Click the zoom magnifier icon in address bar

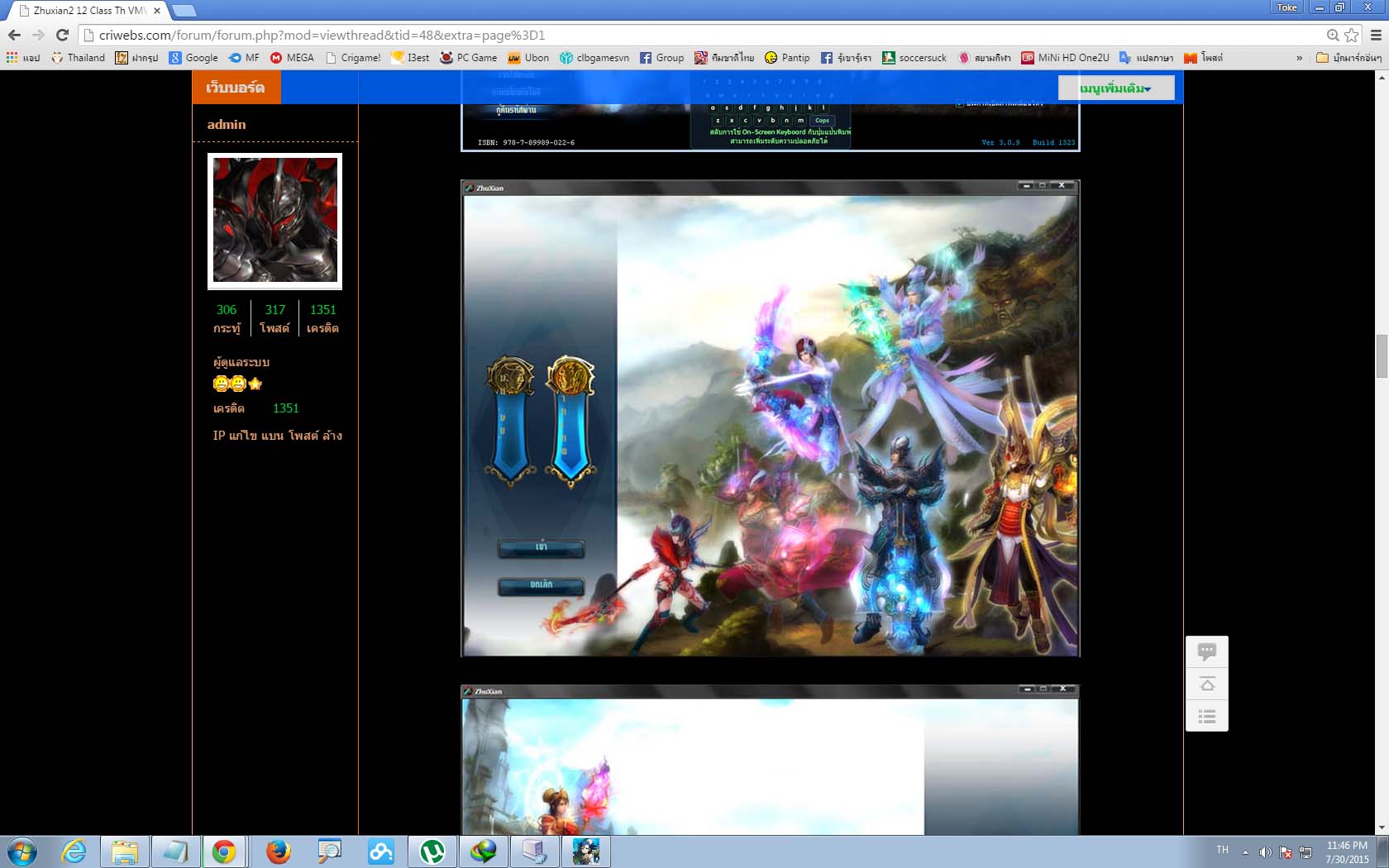[1333, 35]
